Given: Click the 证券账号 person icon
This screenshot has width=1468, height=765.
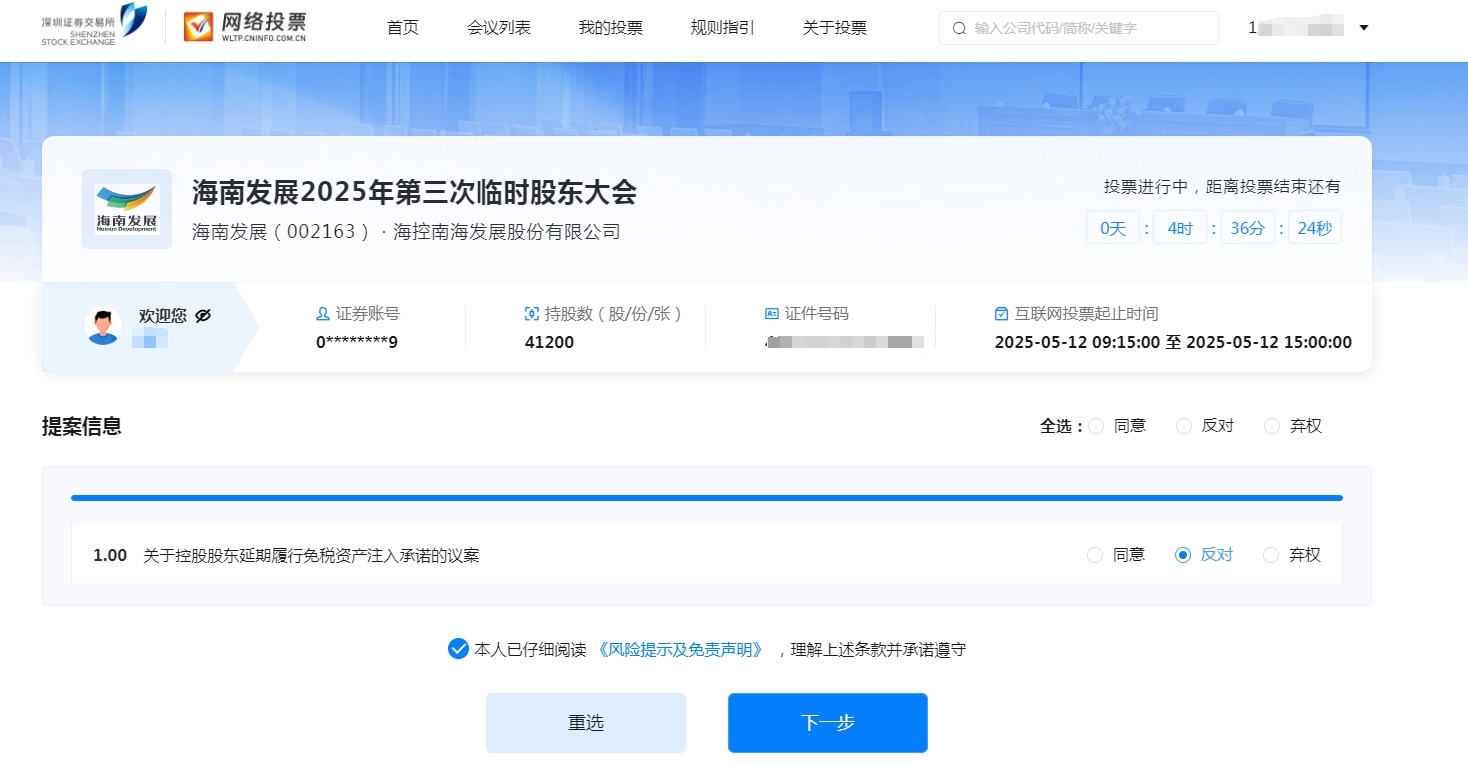Looking at the screenshot, I should (x=323, y=314).
